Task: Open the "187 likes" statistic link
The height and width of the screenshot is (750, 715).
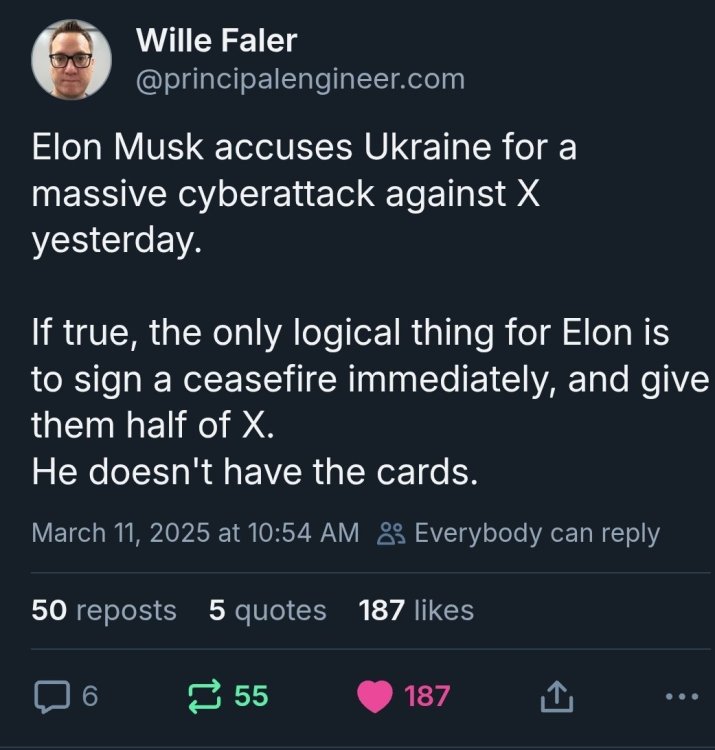Action: 416,609
